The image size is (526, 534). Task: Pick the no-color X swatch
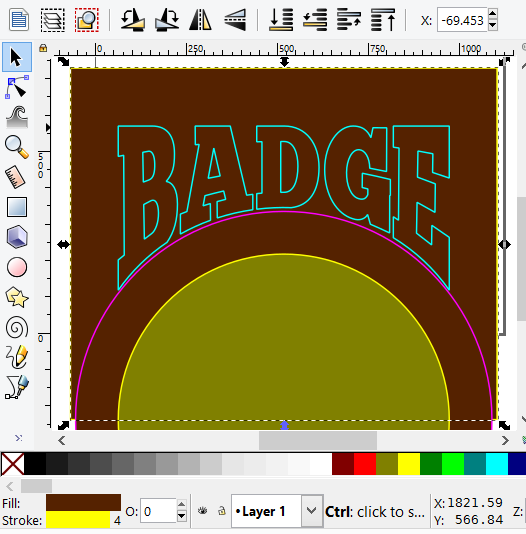pos(13,464)
